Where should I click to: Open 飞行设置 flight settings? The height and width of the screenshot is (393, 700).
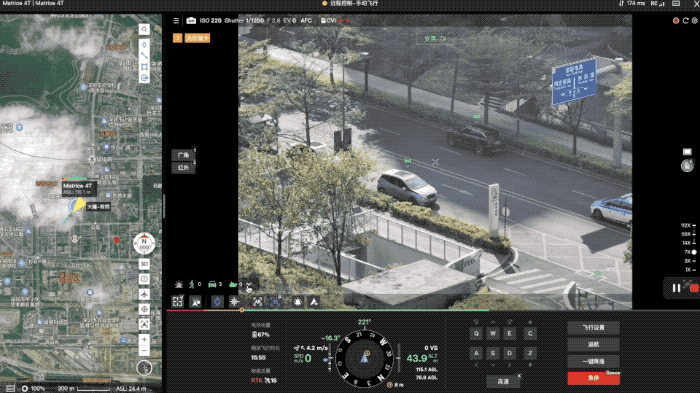coord(593,328)
